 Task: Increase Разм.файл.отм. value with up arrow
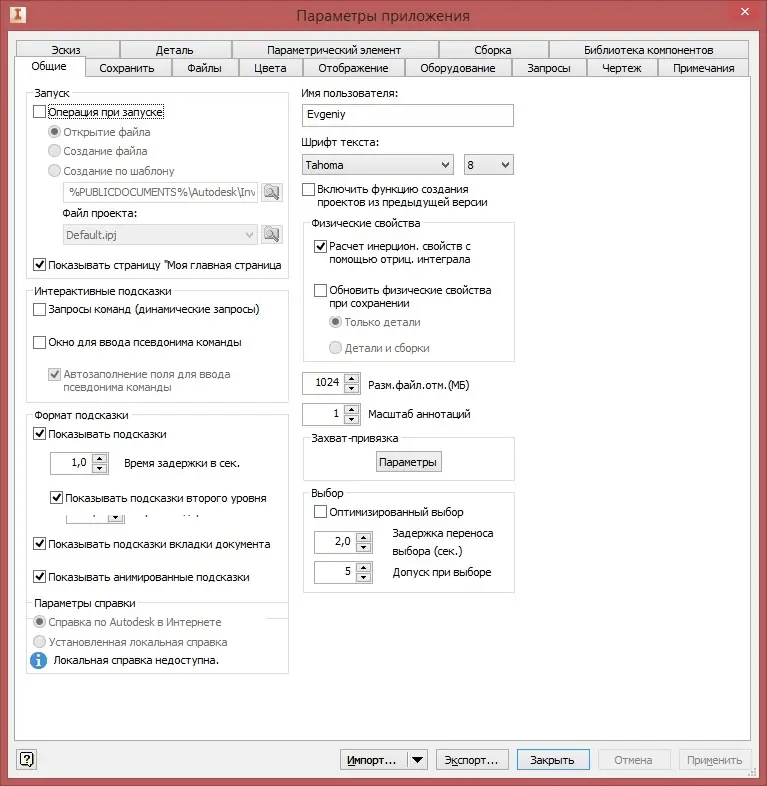[352, 378]
